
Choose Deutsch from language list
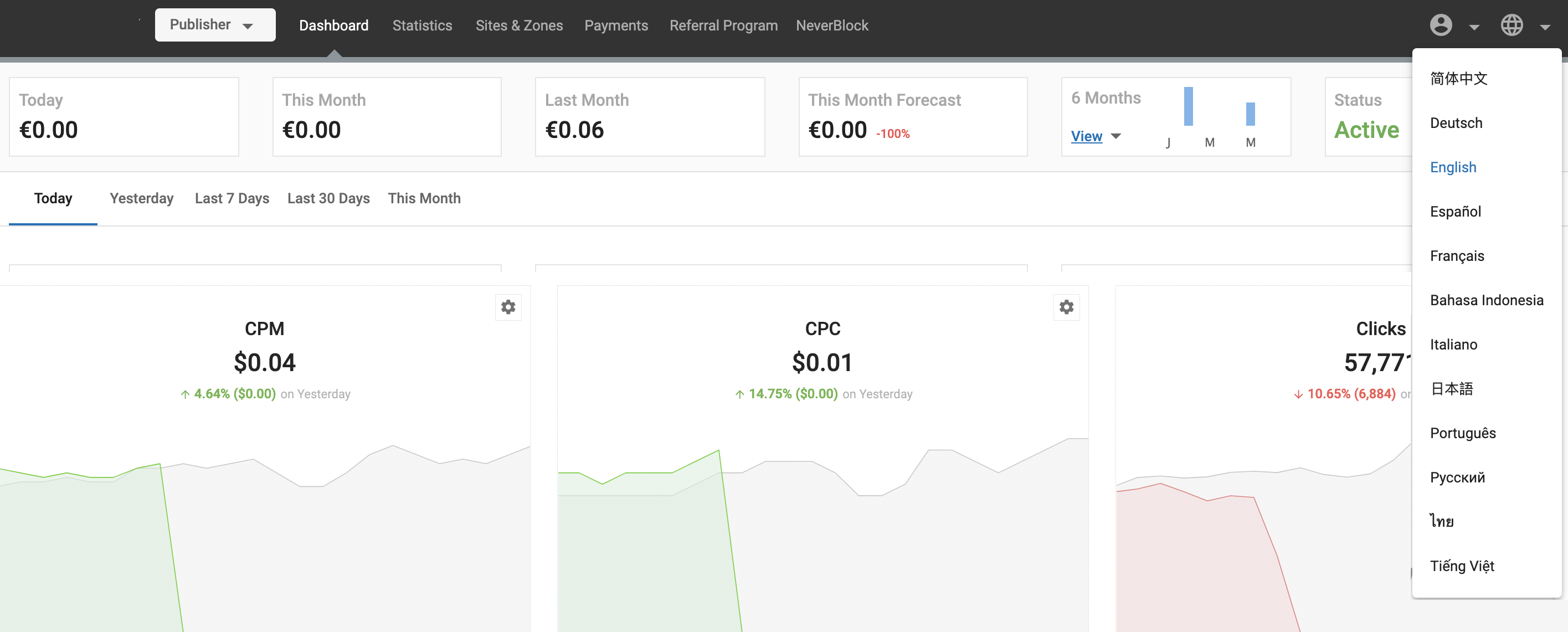(1456, 123)
